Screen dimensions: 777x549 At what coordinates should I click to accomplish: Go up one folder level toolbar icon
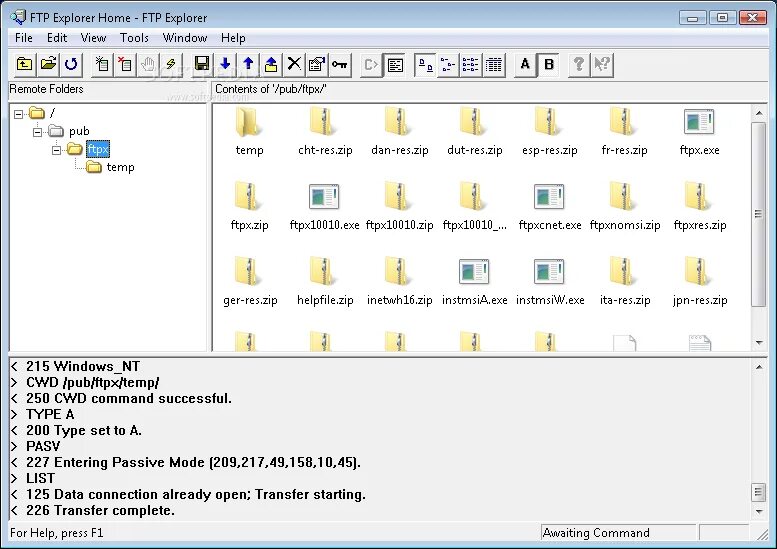pos(25,64)
